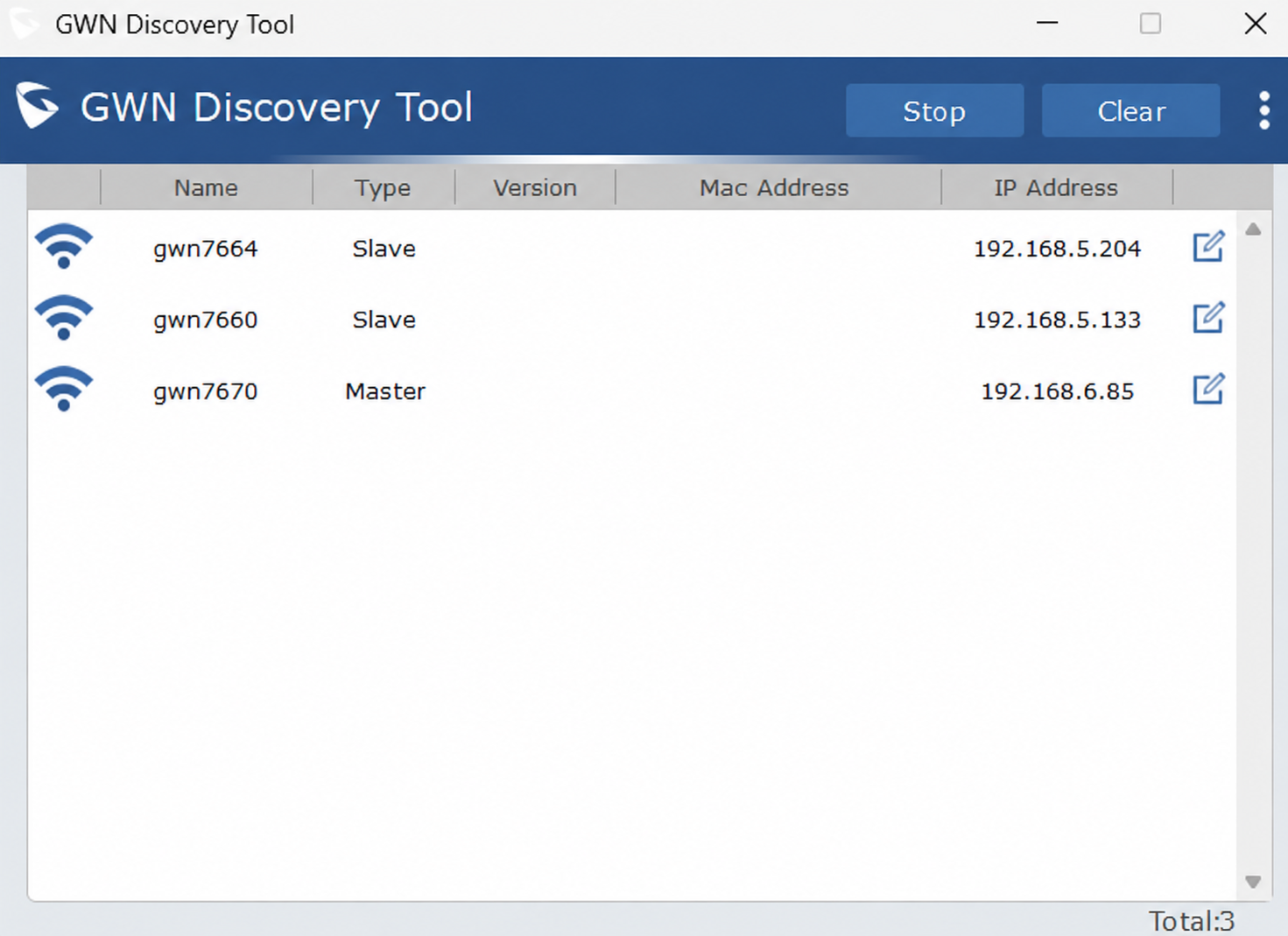
Task: Click the scrollbar down arrow
Action: (x=1253, y=882)
